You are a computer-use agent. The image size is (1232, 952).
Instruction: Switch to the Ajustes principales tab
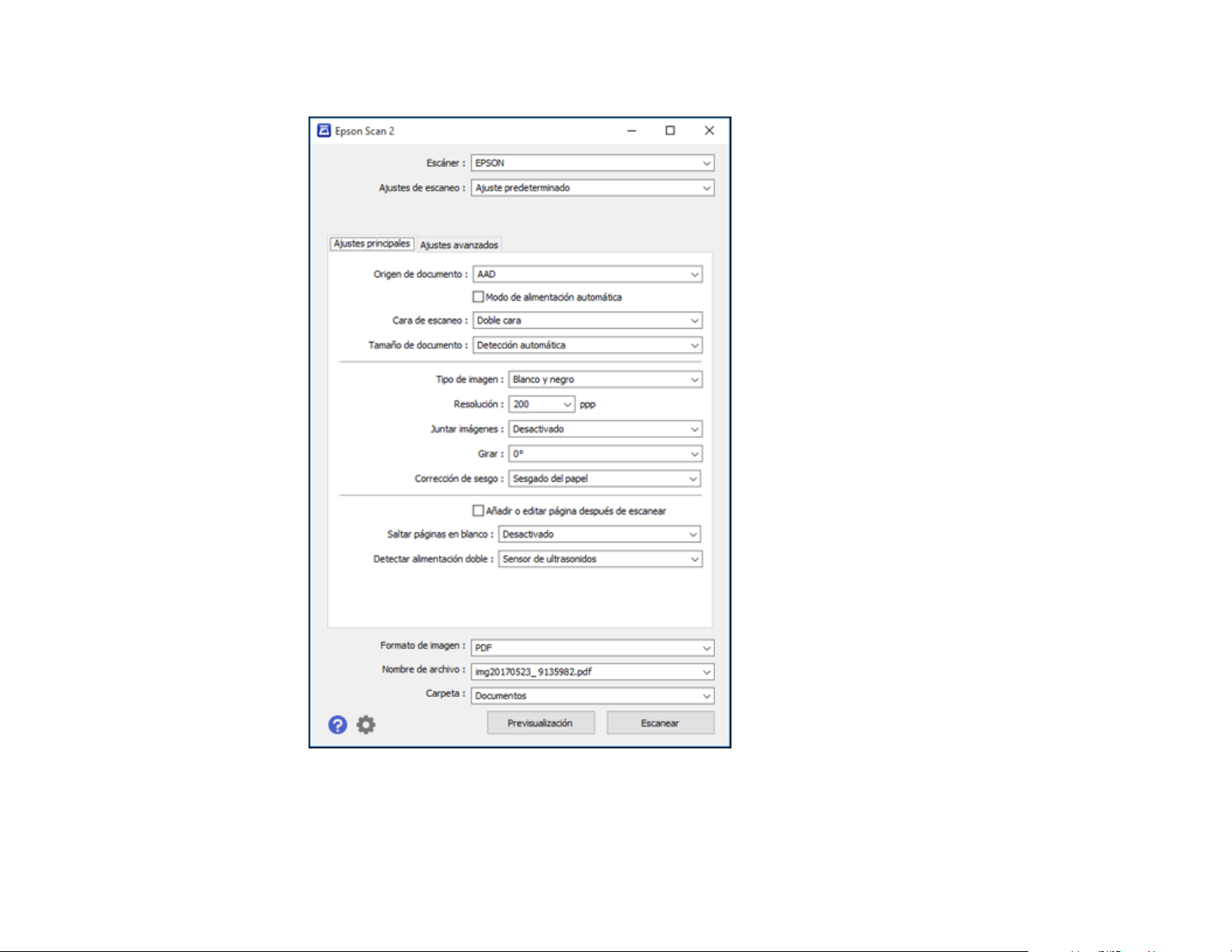coord(372,243)
